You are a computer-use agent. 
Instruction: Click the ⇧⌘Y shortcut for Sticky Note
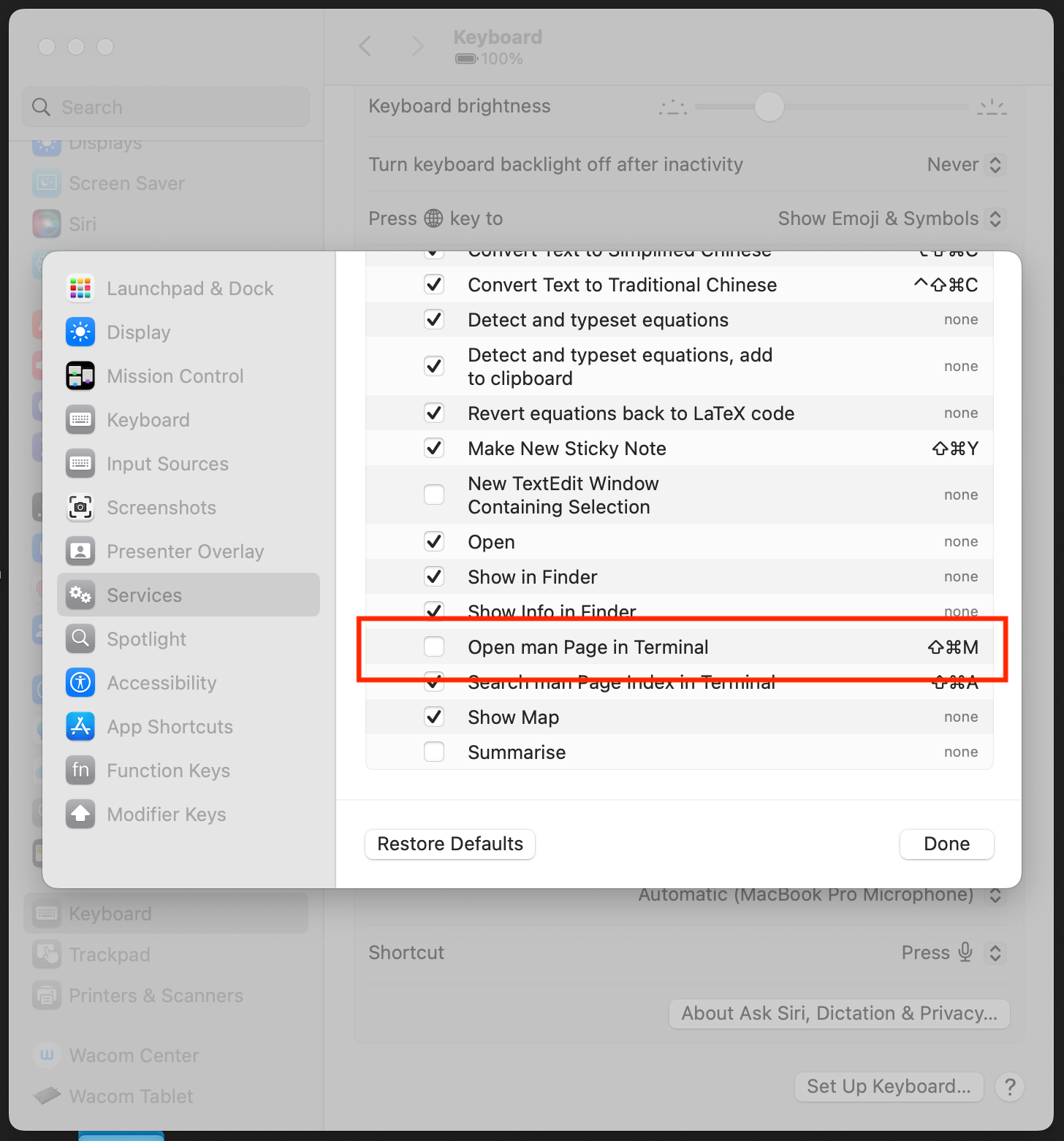coord(955,449)
